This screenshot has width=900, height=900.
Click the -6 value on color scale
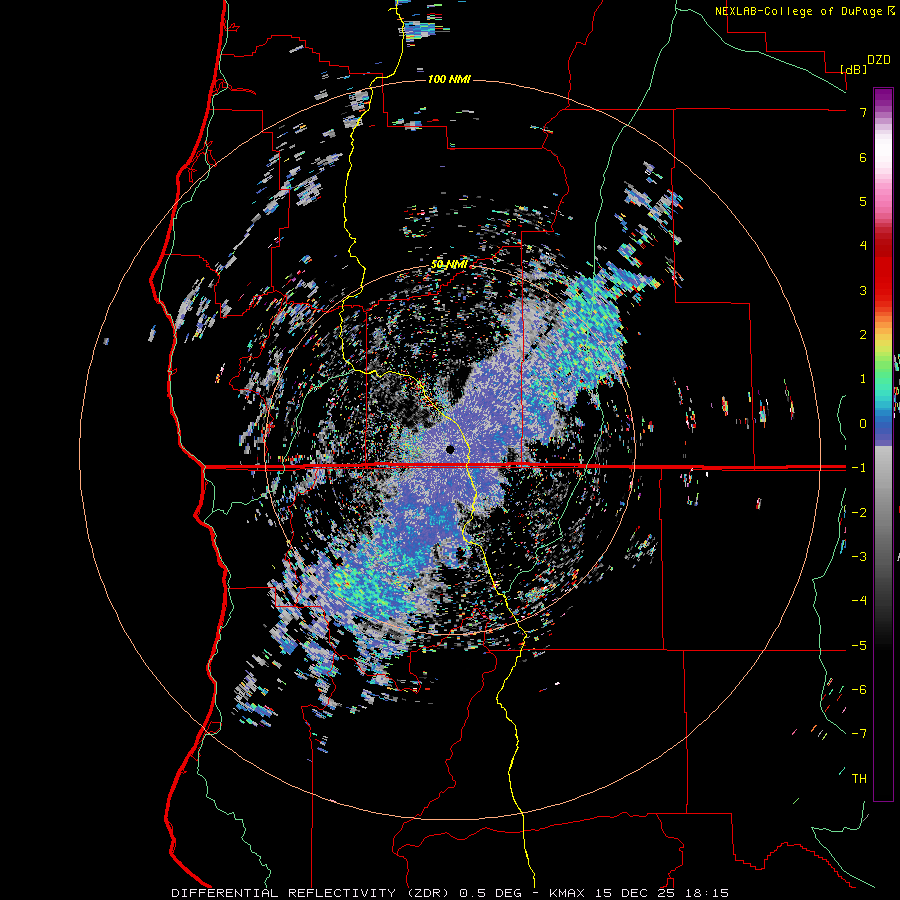(859, 689)
